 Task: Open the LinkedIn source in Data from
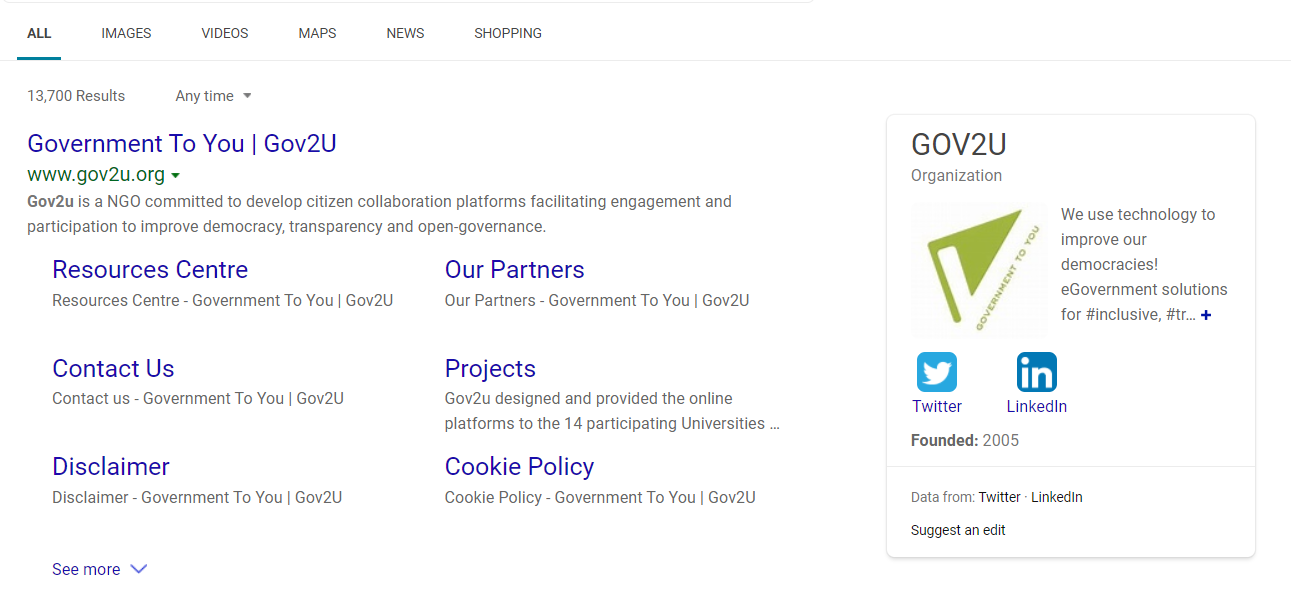click(x=1057, y=497)
